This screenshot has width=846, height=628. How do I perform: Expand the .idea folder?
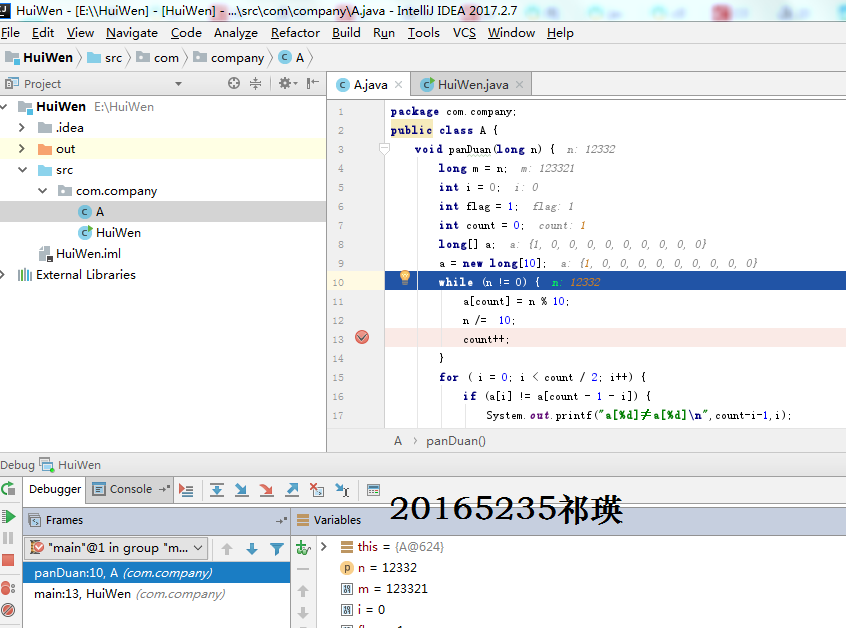tap(22, 128)
